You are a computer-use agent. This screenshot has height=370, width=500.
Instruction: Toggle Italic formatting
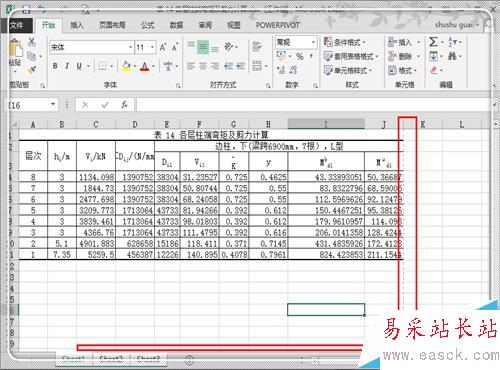point(67,66)
